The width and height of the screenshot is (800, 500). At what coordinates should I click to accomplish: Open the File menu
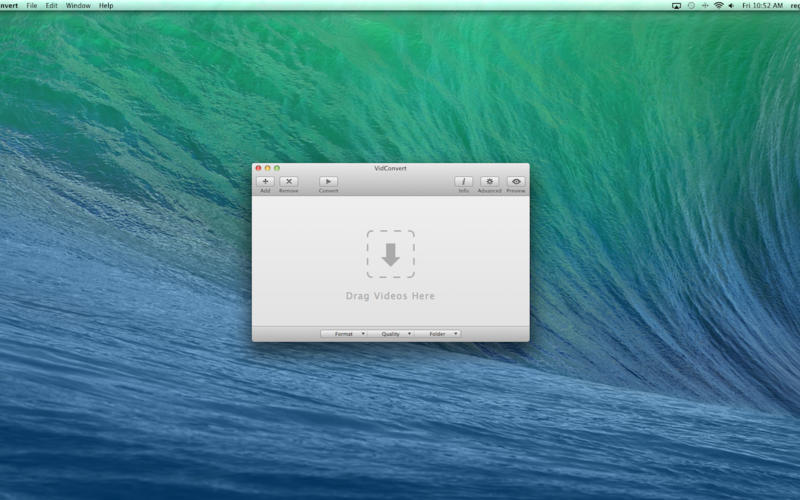32,6
